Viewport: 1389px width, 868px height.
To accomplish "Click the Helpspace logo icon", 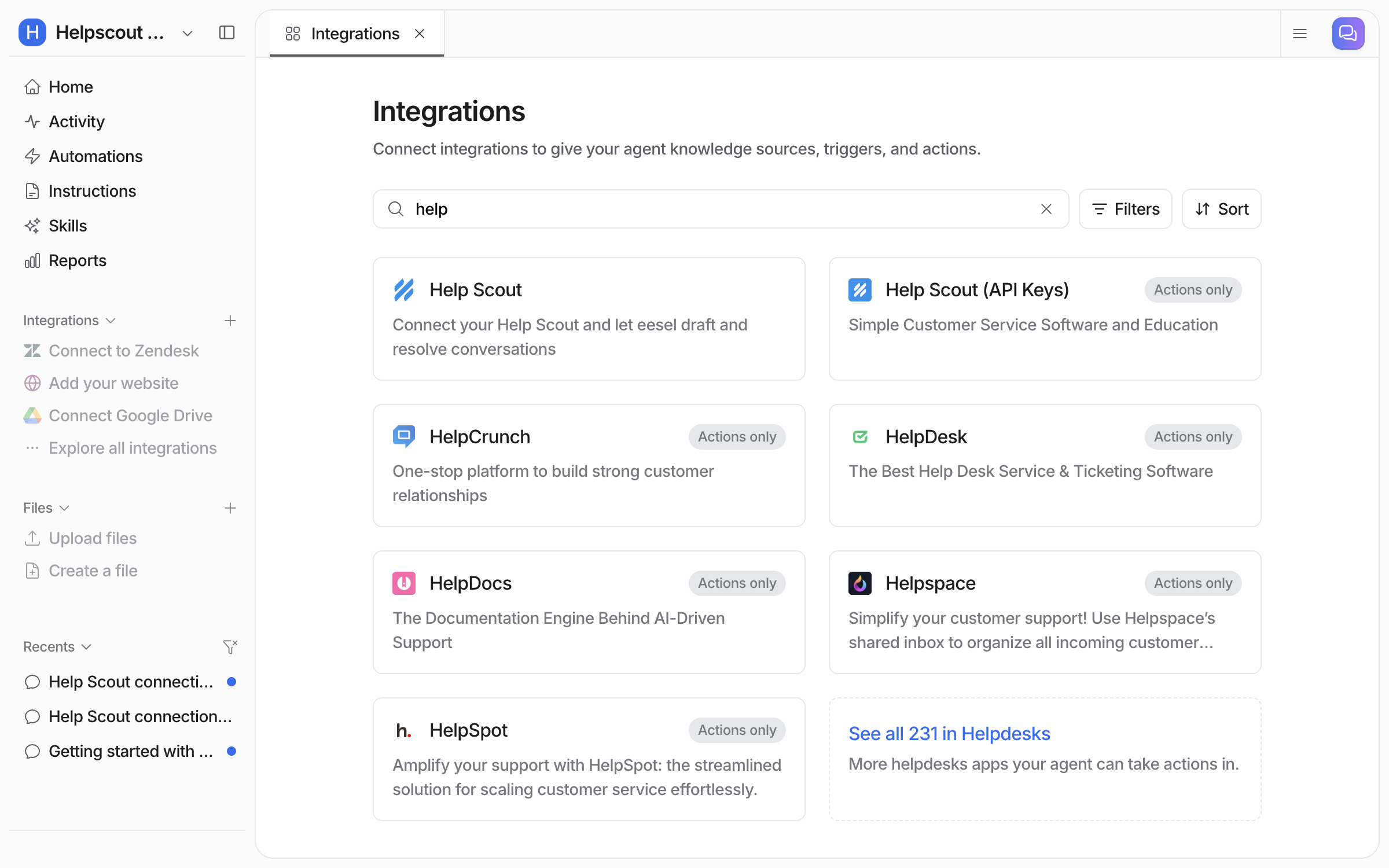I will pos(860,583).
